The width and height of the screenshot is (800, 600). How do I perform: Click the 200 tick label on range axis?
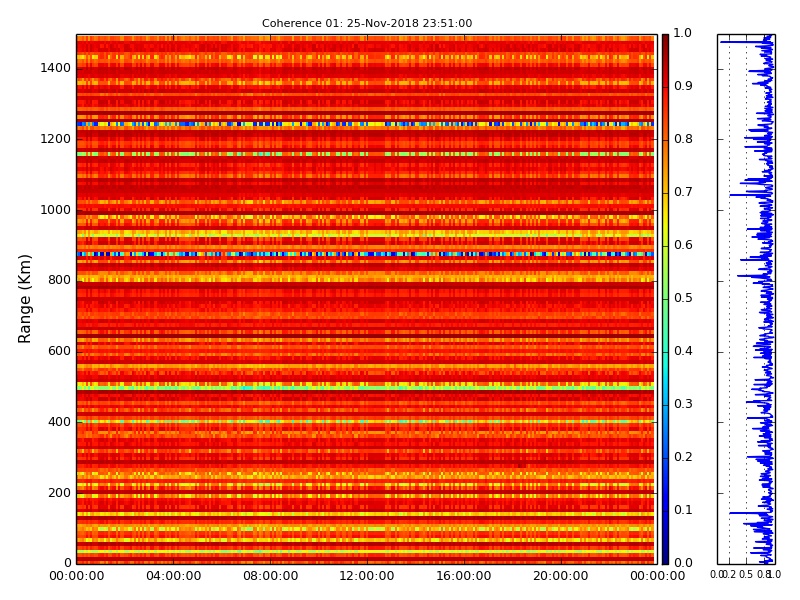point(60,493)
